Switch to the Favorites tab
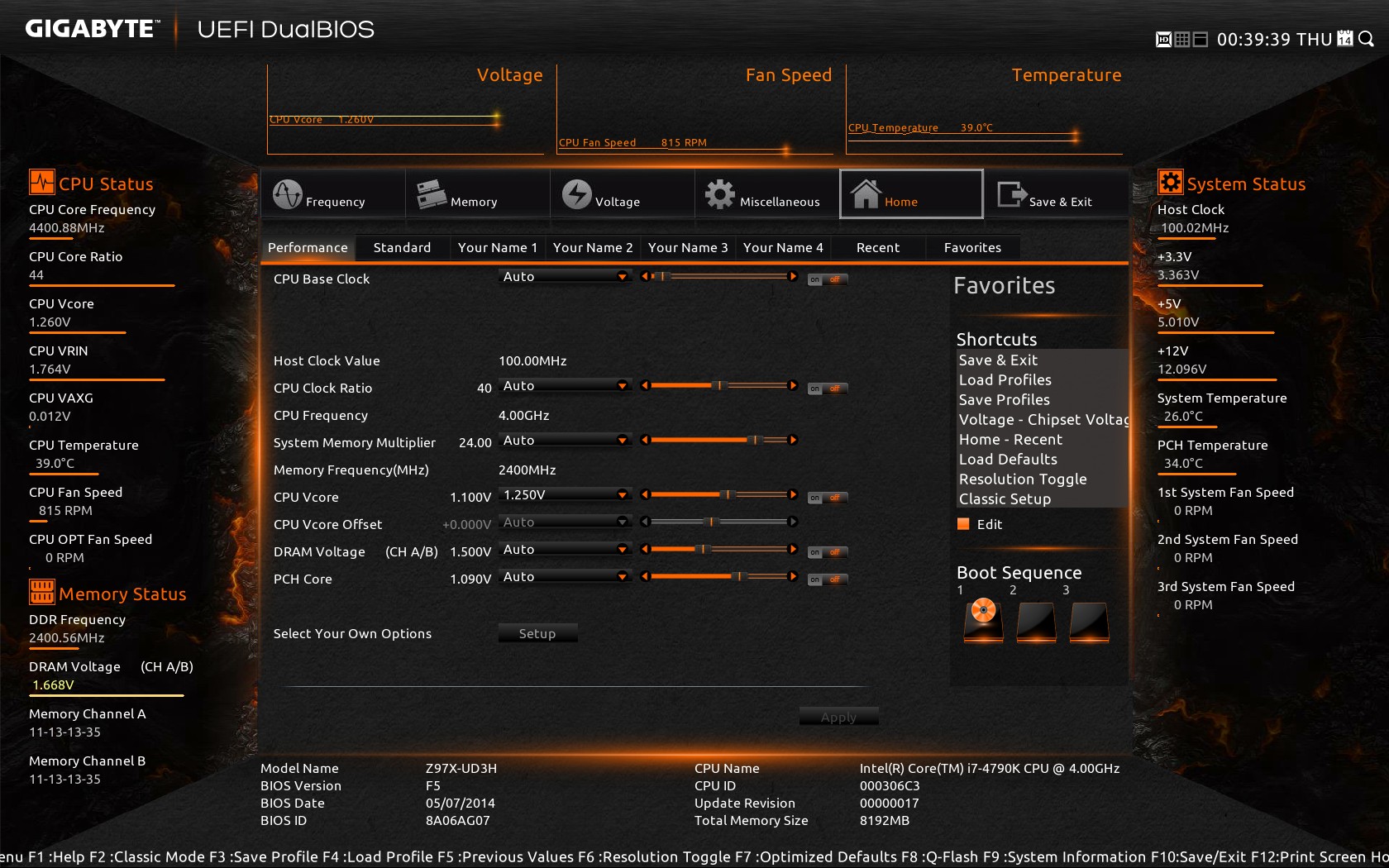 972,247
